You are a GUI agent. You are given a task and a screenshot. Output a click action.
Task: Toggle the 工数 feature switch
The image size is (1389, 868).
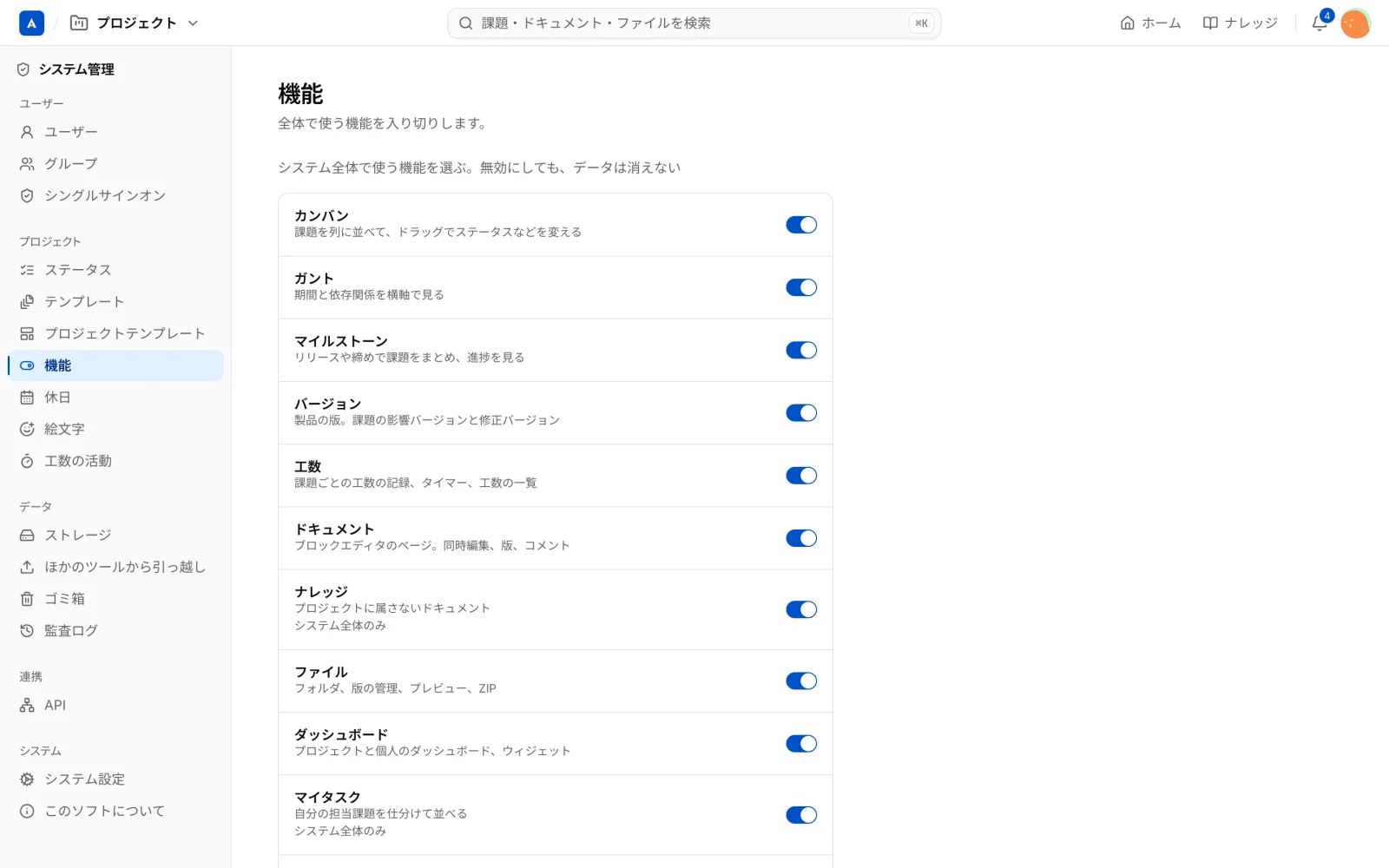click(x=801, y=476)
